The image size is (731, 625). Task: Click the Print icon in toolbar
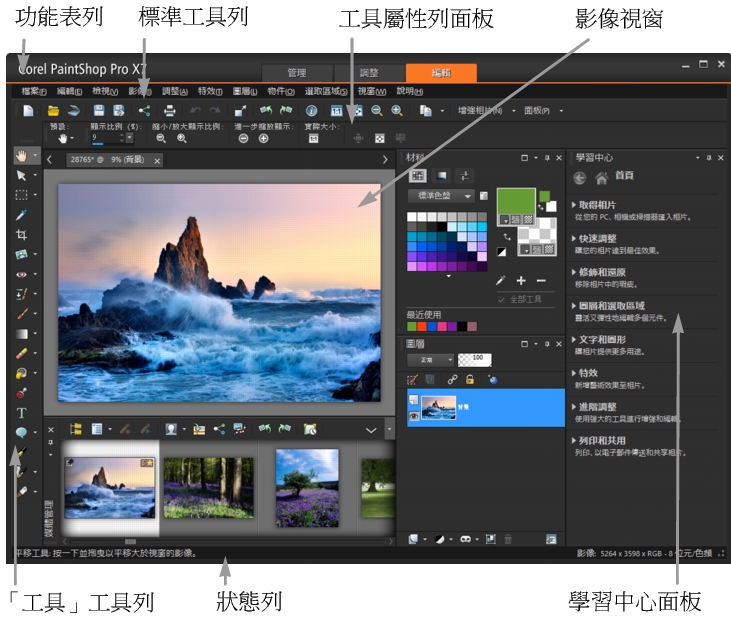point(170,111)
